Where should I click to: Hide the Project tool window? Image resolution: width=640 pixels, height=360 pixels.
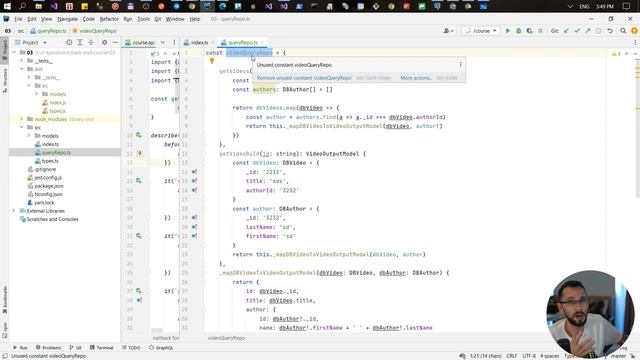[115, 42]
